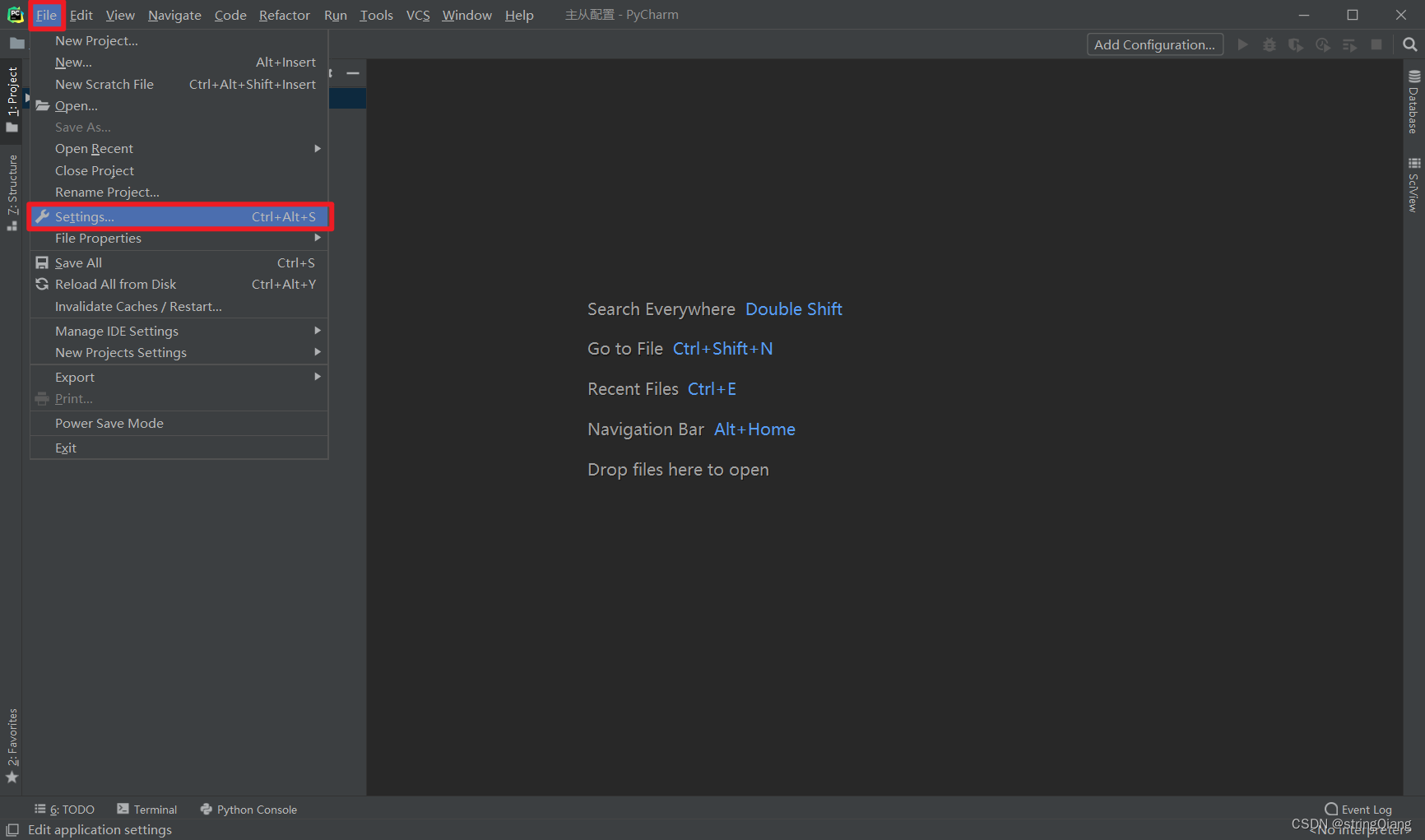Open the Database tool window
The image size is (1425, 840).
coord(1413,102)
